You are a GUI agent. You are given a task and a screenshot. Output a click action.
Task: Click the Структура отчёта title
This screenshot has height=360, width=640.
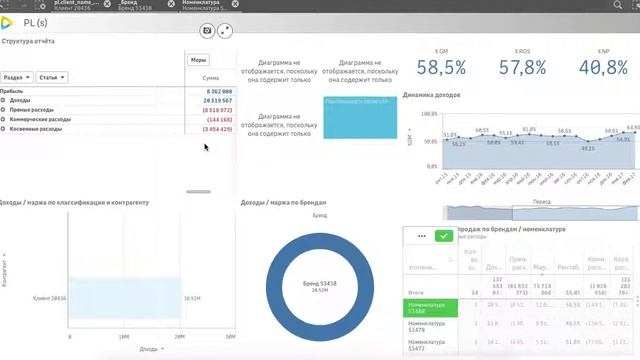coord(28,41)
